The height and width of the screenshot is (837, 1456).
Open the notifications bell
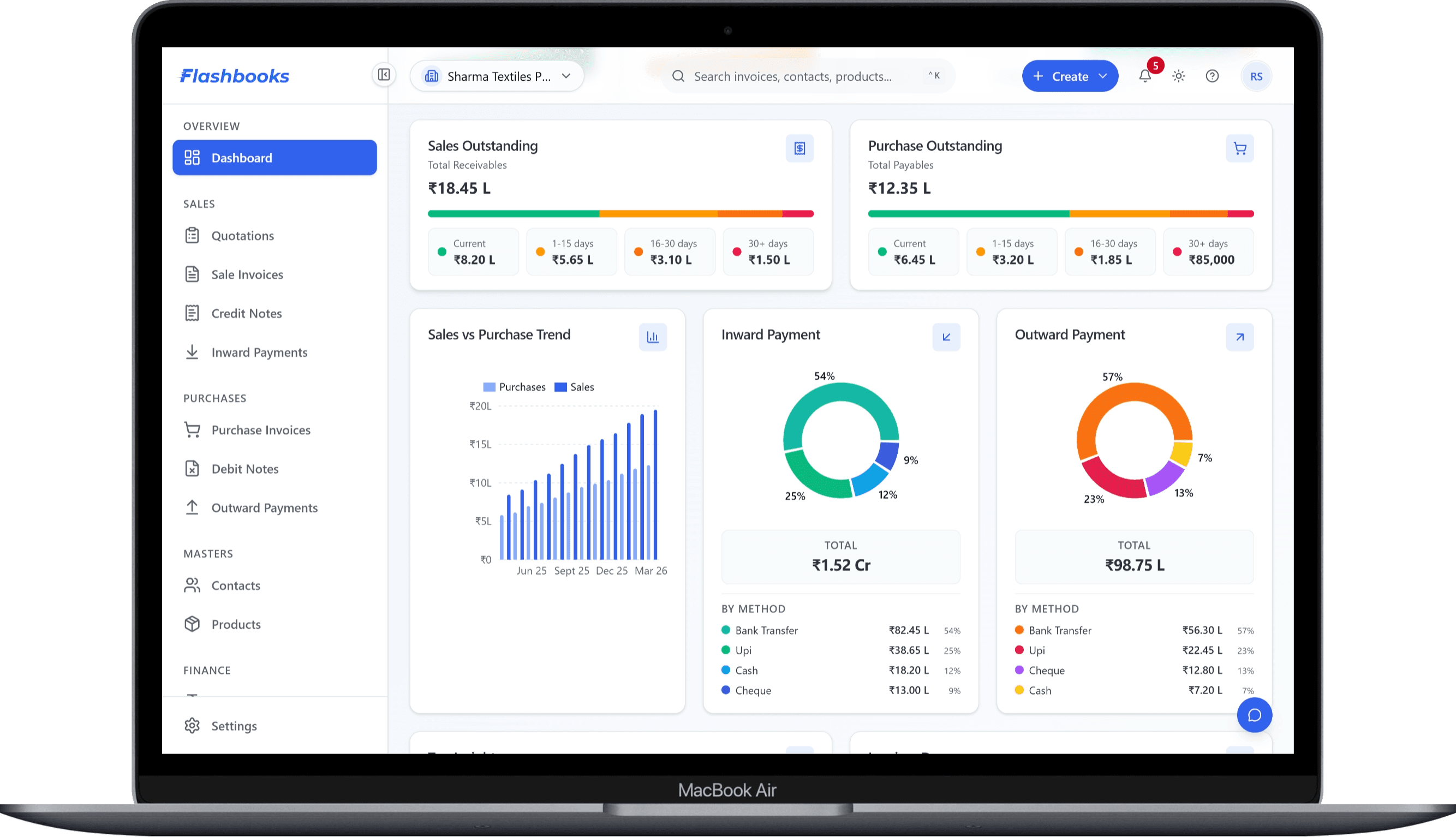tap(1144, 76)
